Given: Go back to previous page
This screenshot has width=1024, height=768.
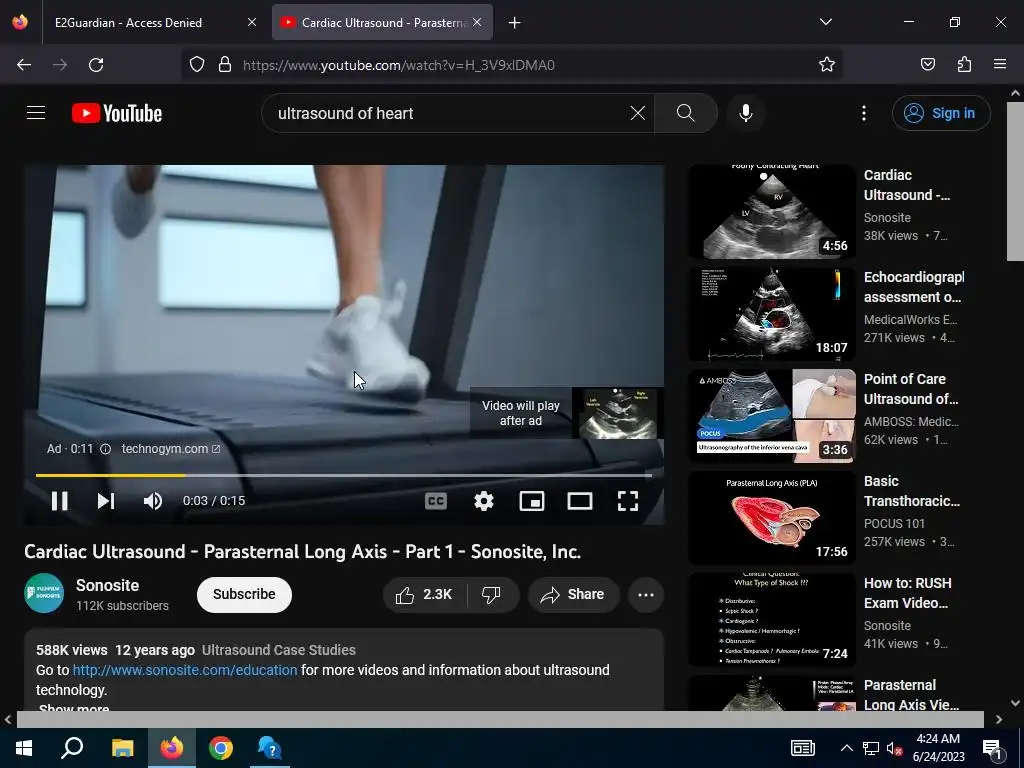Looking at the screenshot, I should click(24, 65).
